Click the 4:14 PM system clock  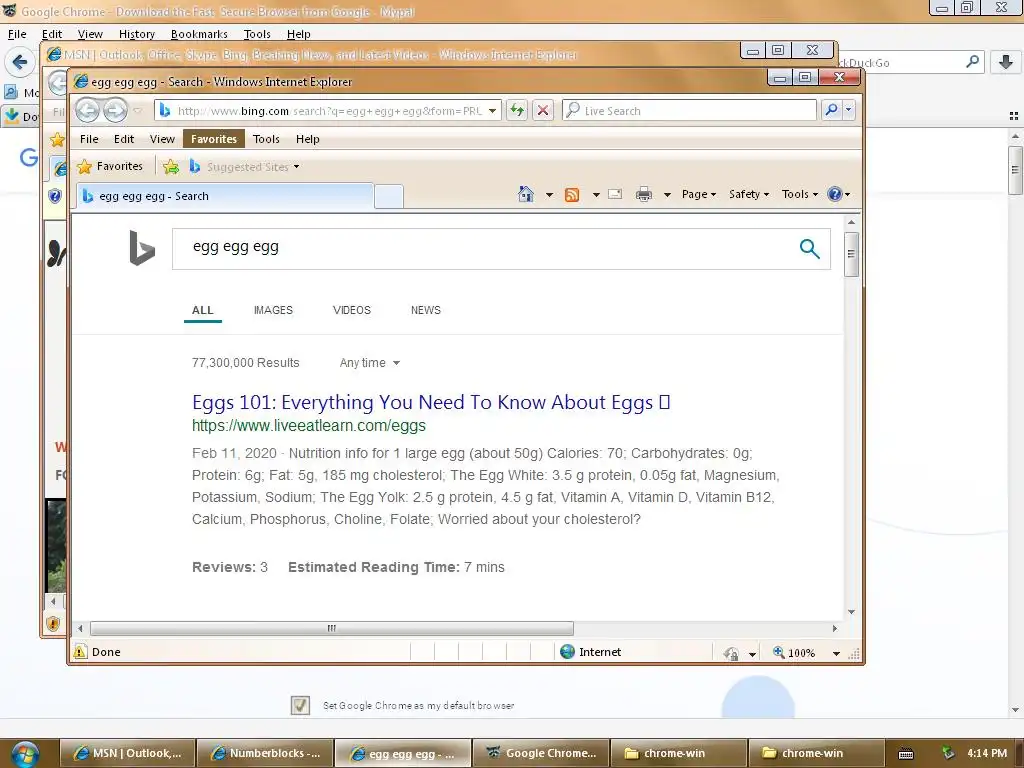click(987, 753)
